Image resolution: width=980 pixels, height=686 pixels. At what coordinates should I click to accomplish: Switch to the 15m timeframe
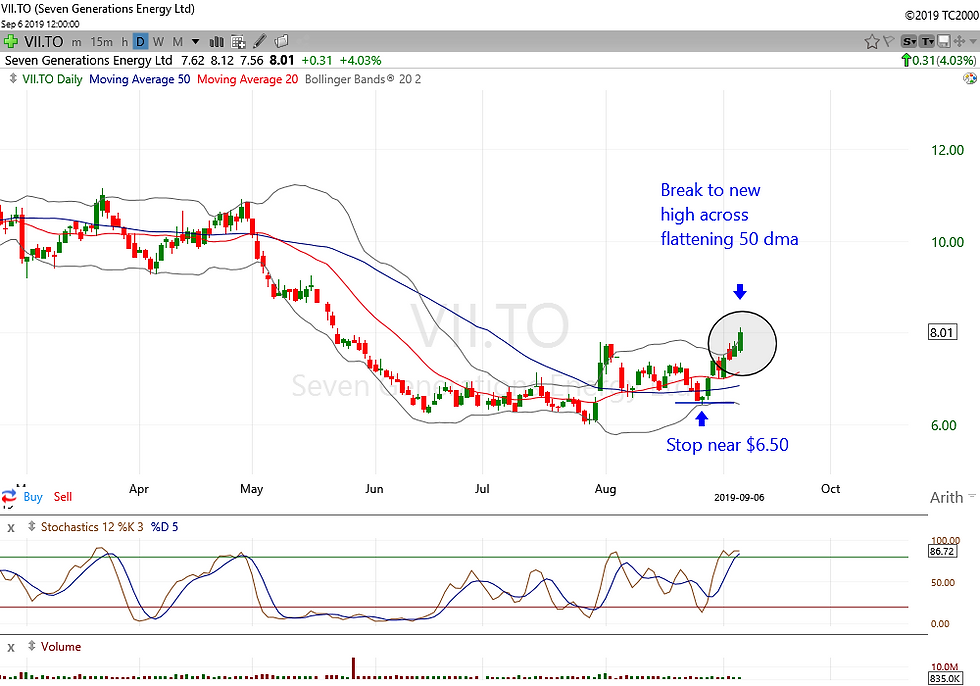102,42
